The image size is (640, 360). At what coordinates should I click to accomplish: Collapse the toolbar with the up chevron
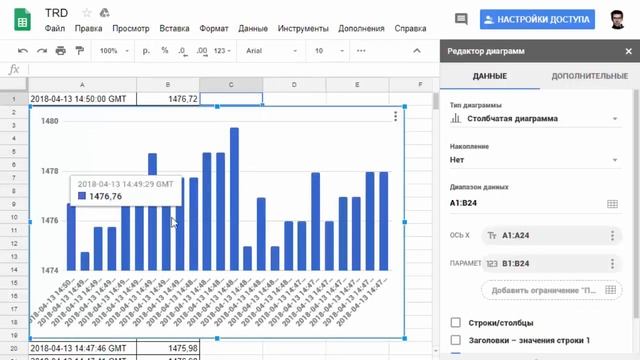[417, 51]
